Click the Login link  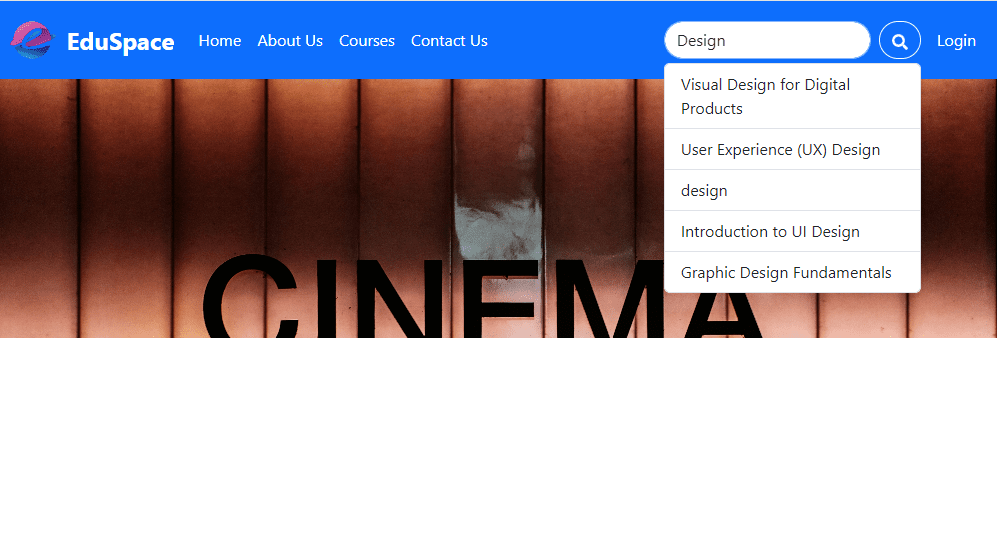[x=956, y=41]
